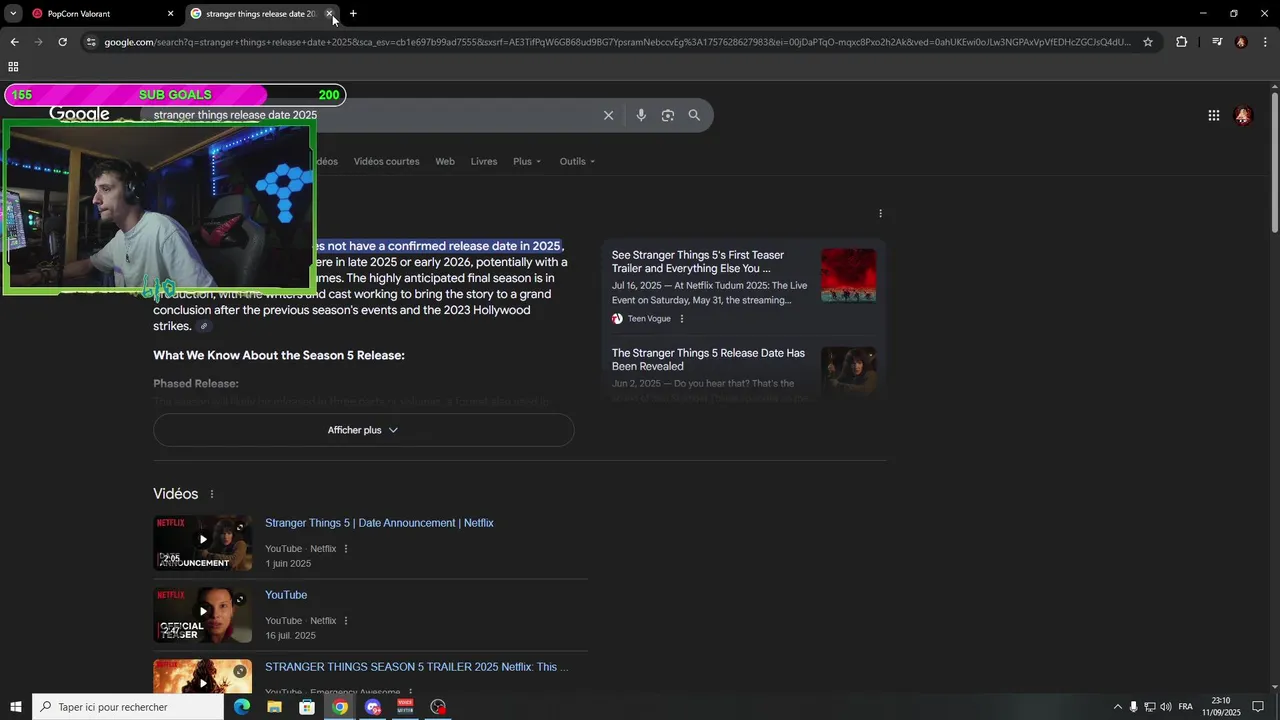Open File Explorer from taskbar
This screenshot has height=720, width=1280.
(274, 707)
